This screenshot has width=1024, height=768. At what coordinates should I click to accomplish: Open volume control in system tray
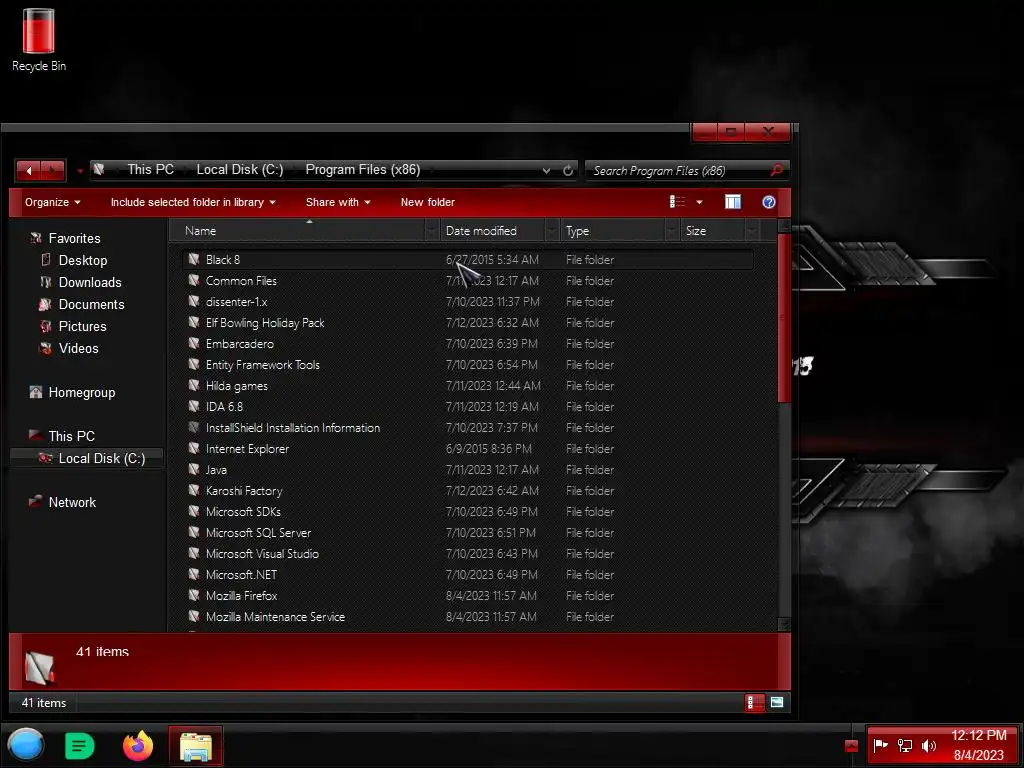pos(929,746)
